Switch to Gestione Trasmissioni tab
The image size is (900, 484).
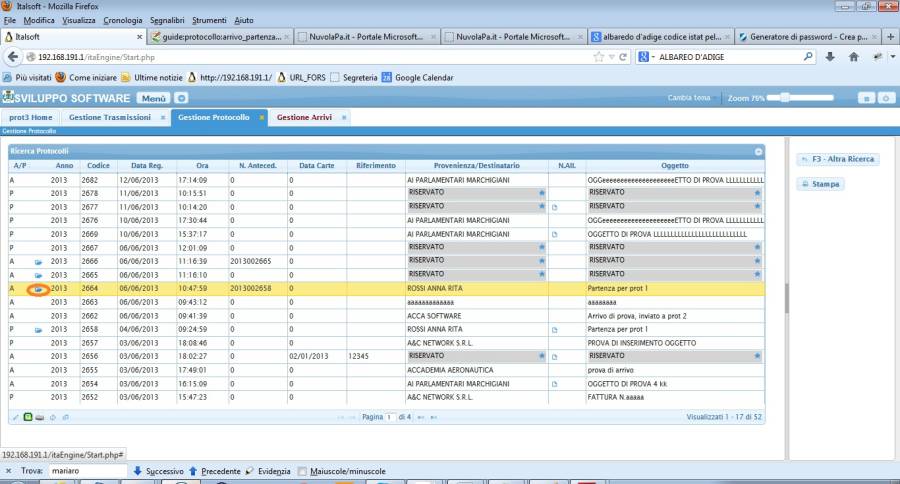[x=110, y=118]
